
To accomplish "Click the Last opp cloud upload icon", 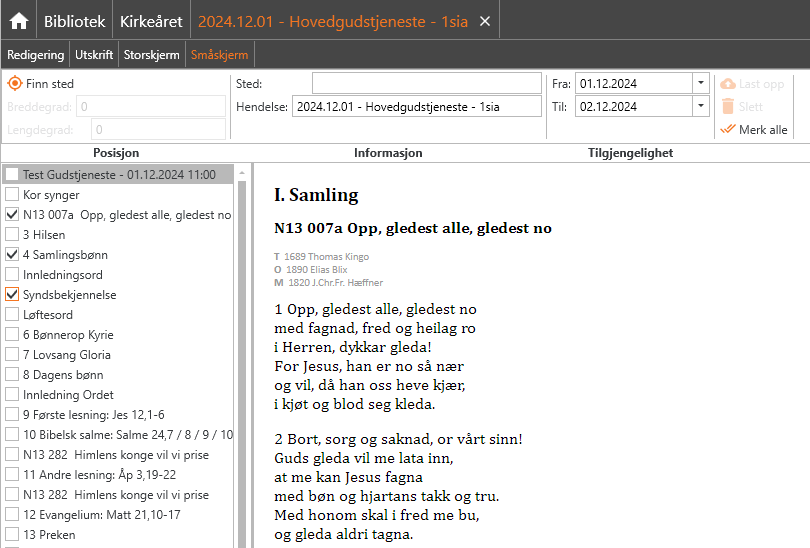I will (728, 84).
